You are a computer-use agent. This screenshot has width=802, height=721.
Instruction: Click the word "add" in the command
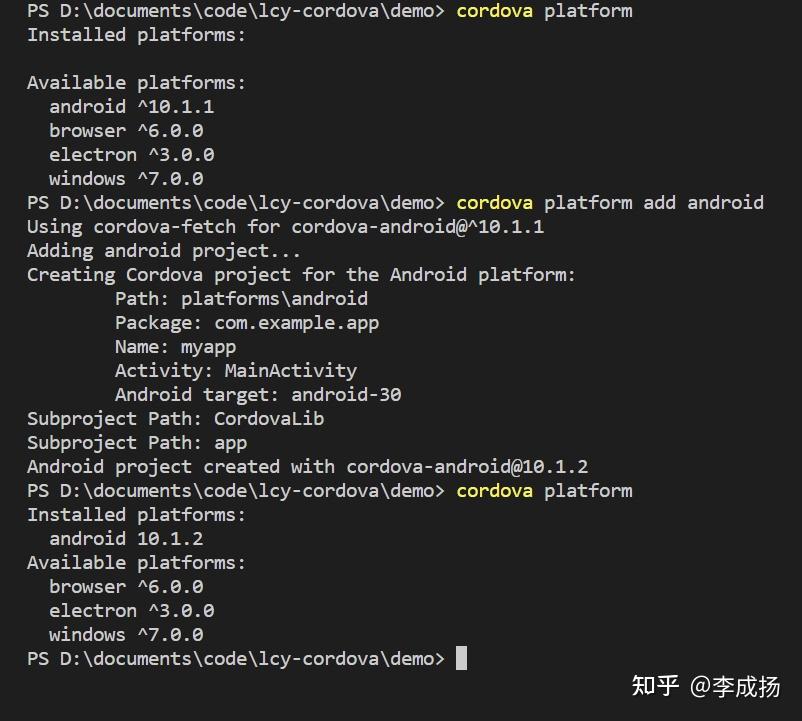pyautogui.click(x=659, y=202)
